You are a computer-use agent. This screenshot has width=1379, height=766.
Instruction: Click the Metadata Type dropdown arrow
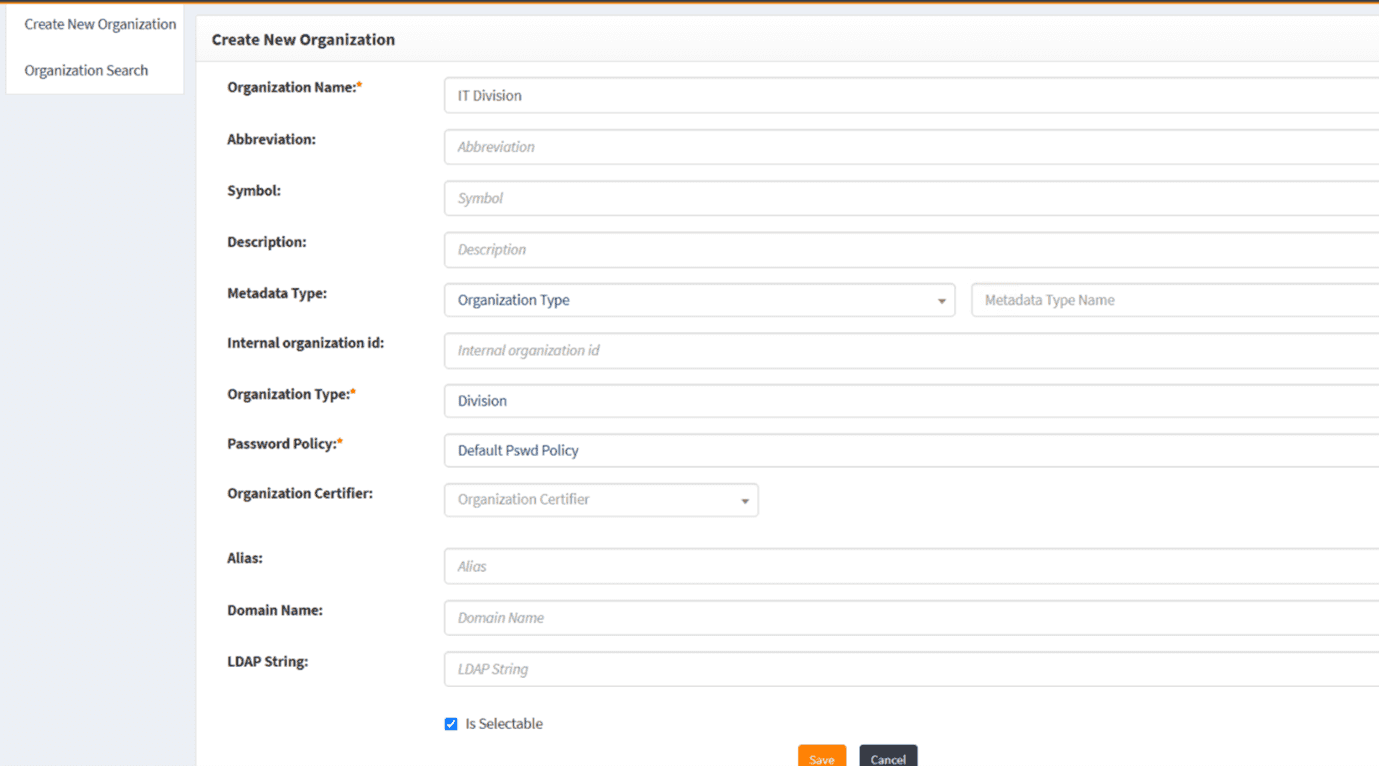[x=941, y=301]
